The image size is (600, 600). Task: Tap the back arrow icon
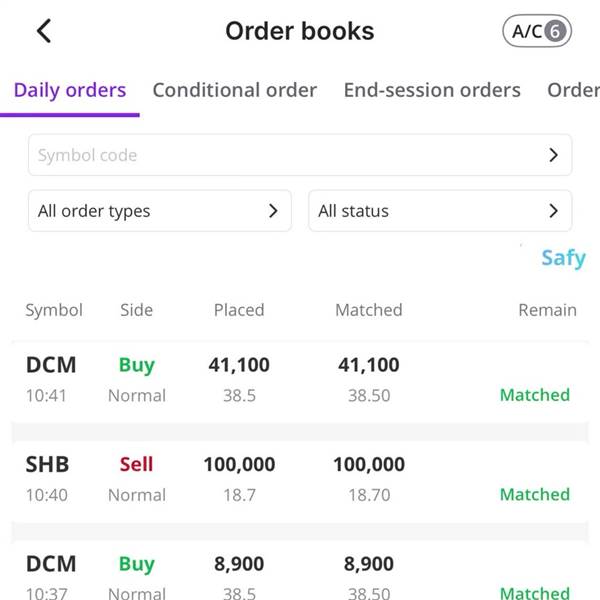coord(44,31)
